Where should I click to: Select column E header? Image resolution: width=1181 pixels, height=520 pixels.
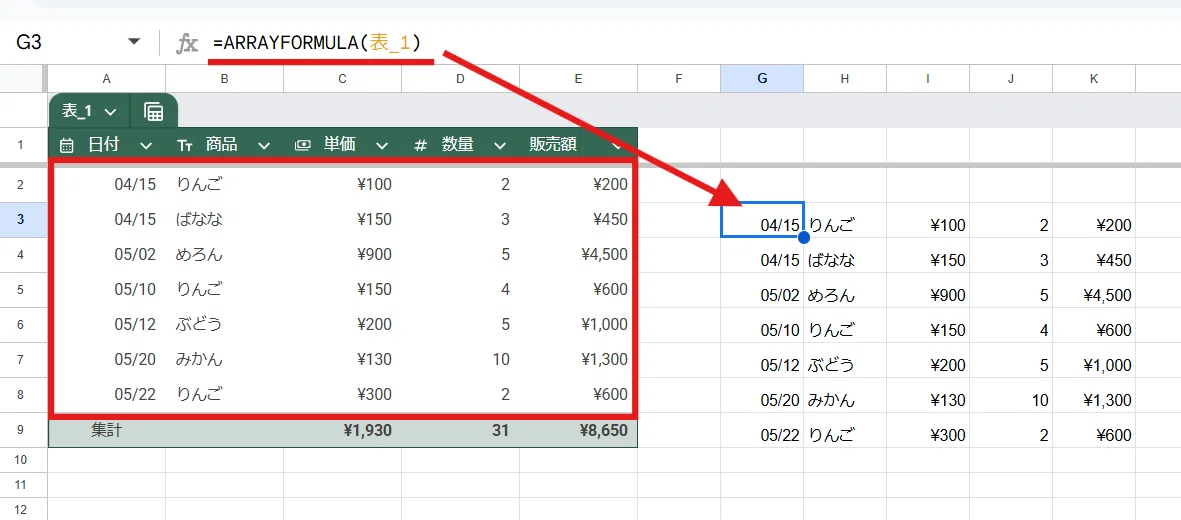tap(578, 78)
